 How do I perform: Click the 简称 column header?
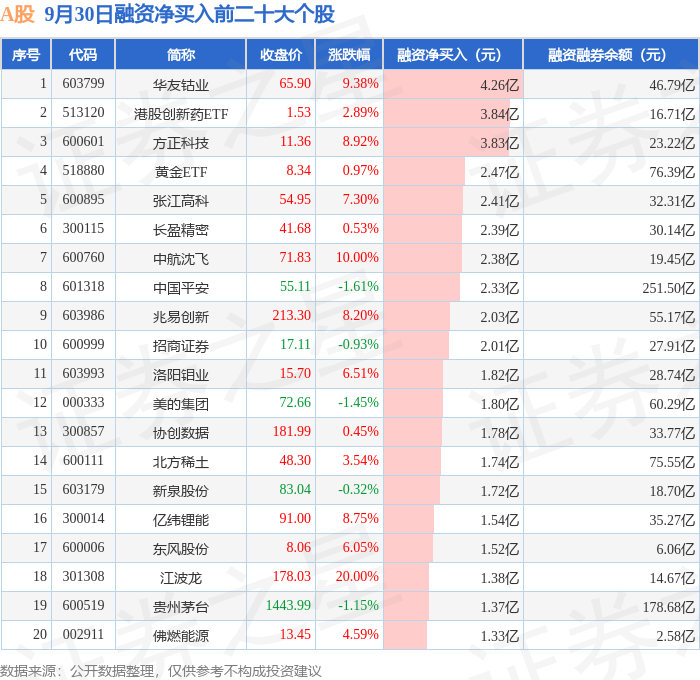click(x=181, y=54)
